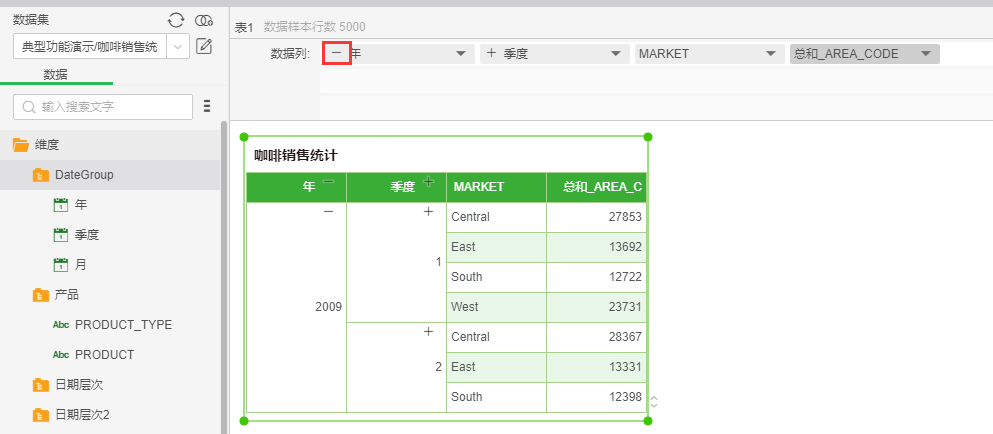The width and height of the screenshot is (993, 434).
Task: Expand the 季度 field using plus icon in data columns
Action: click(491, 53)
